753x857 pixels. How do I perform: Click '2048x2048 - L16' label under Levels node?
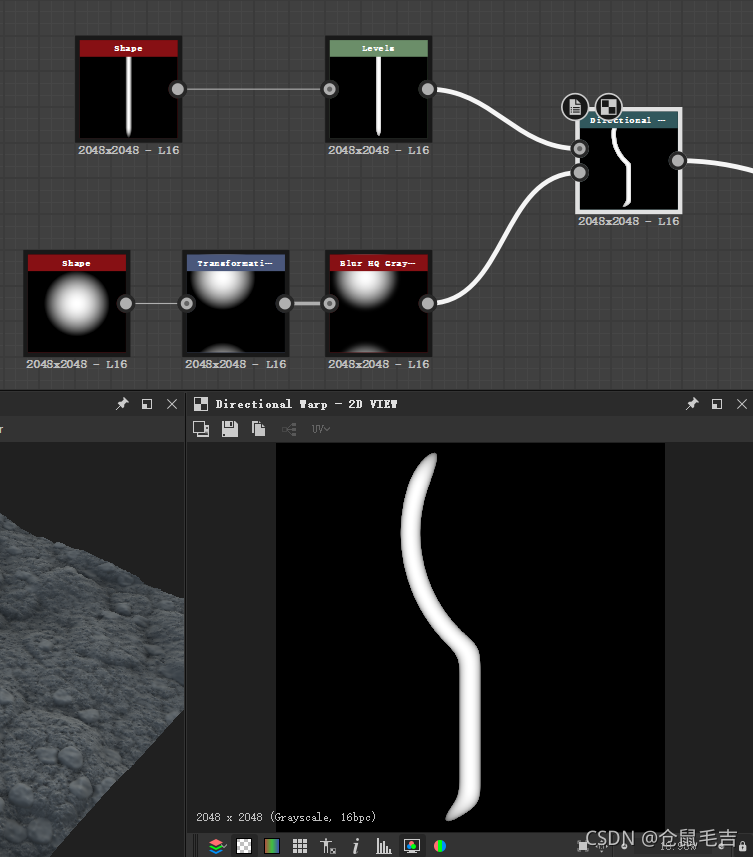379,150
